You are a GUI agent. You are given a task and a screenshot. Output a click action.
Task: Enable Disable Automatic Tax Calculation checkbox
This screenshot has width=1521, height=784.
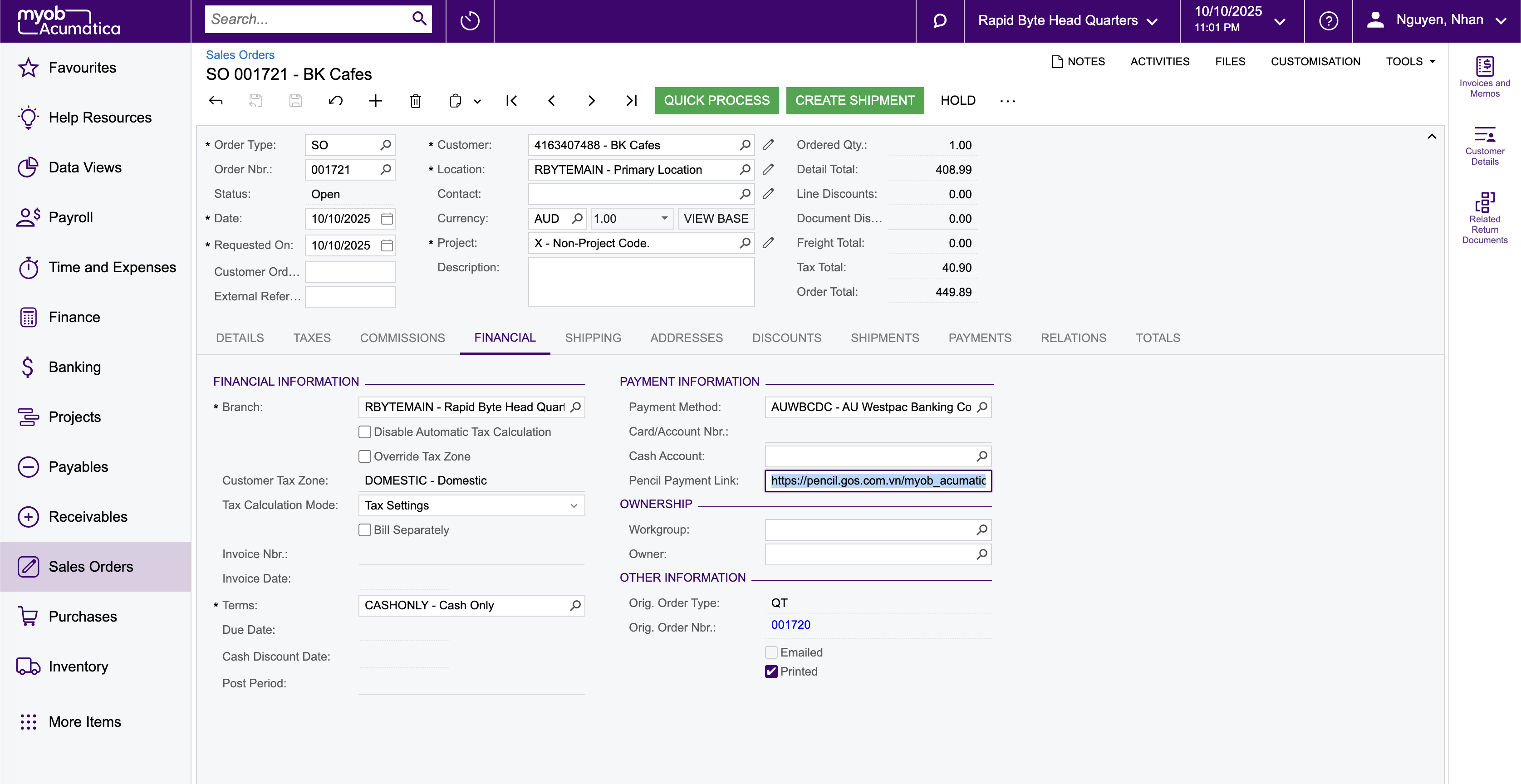365,432
